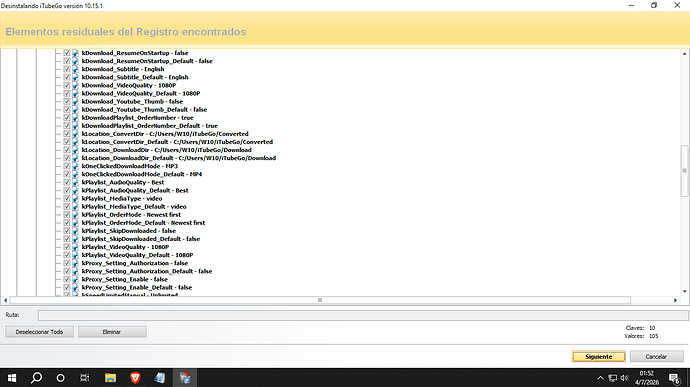Screen dimensions: 690x387
Task: Show hidden system tray icons chevron
Action: point(600,378)
